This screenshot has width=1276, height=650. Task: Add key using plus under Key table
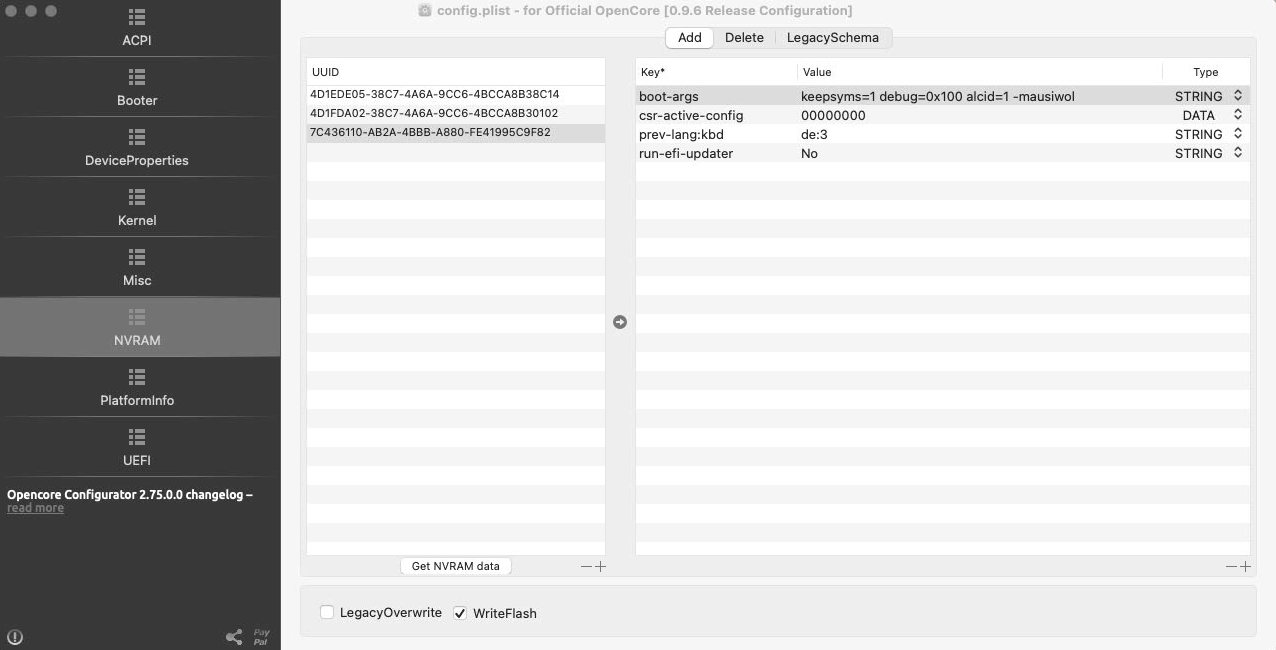[x=1245, y=567]
